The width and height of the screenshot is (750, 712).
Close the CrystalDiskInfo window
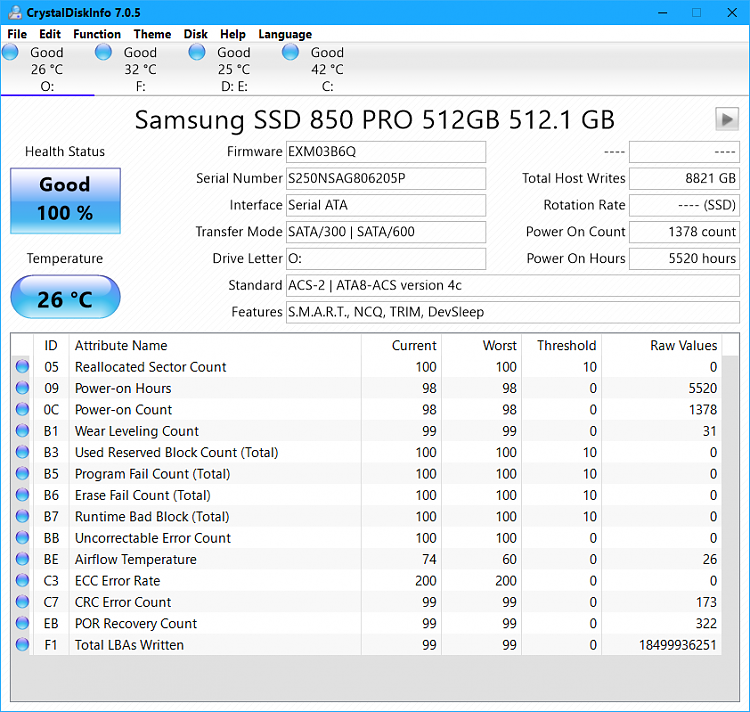click(x=732, y=13)
